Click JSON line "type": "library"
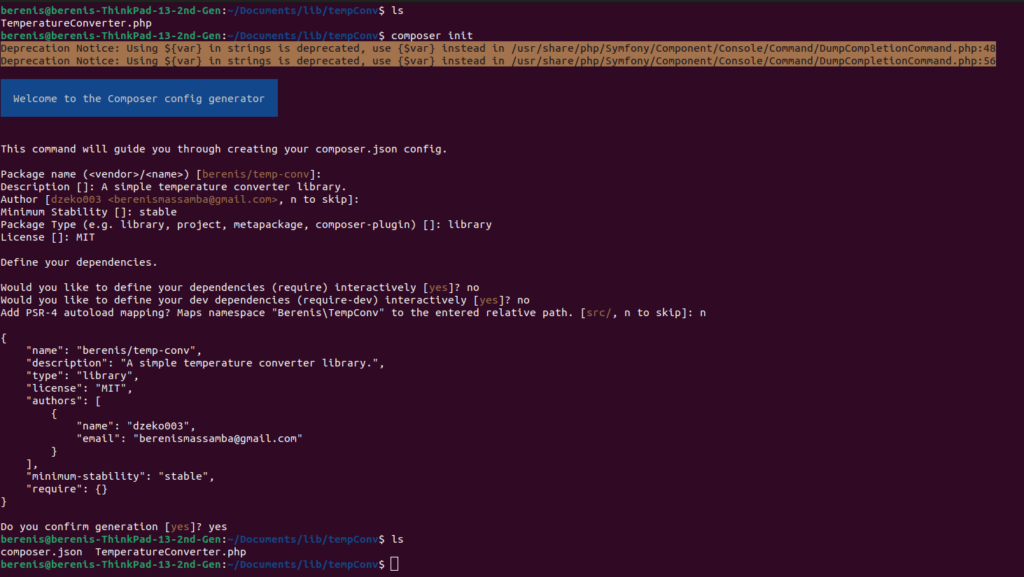 pos(83,376)
